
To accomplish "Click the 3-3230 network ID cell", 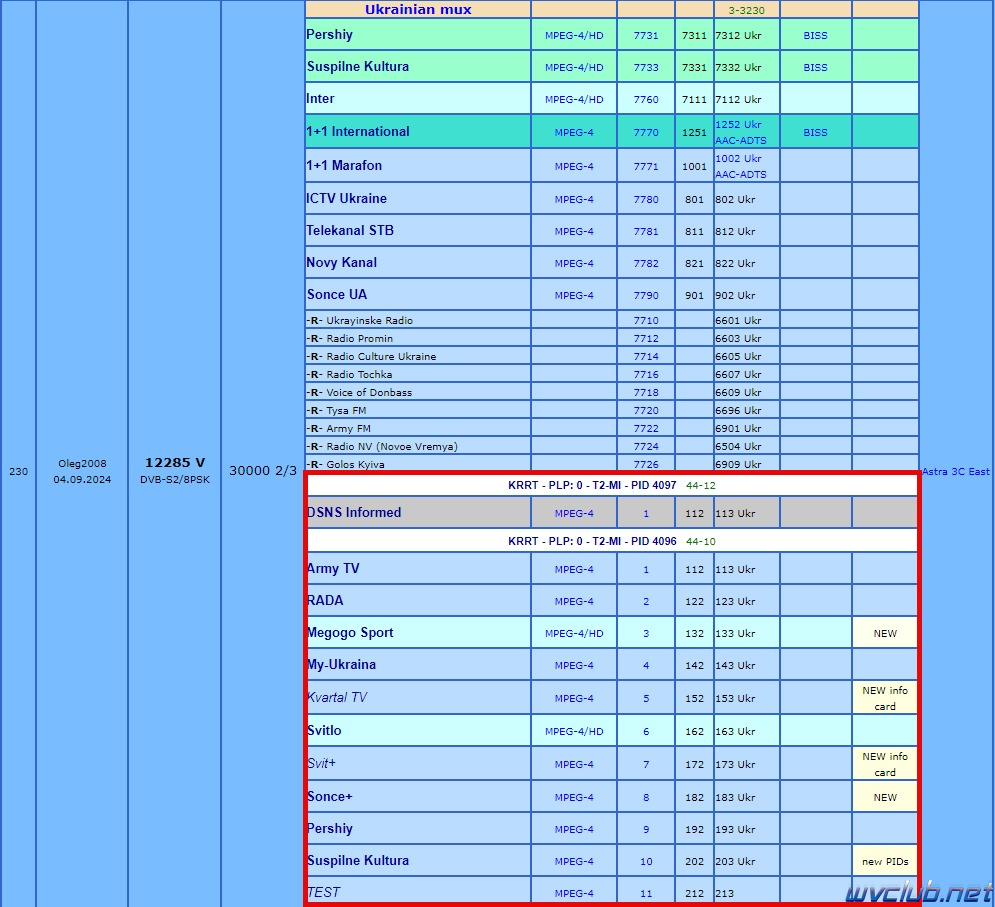I will (746, 10).
